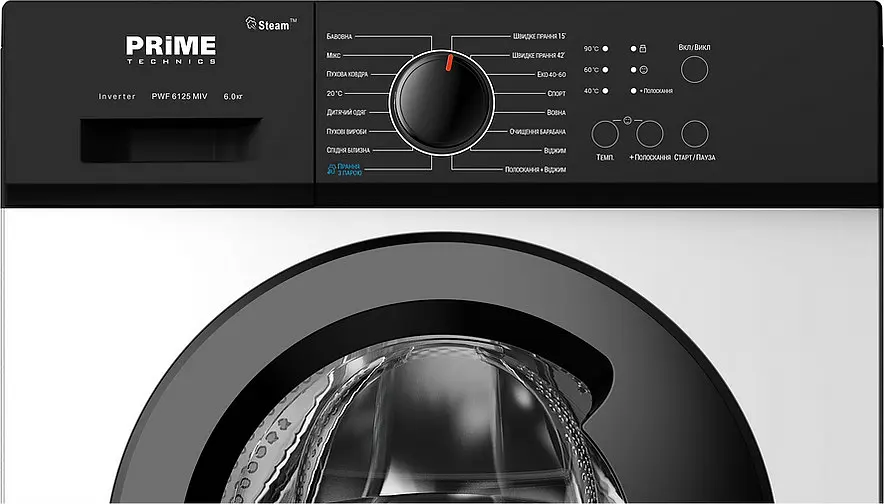The height and width of the screenshot is (504, 884).
Task: Click the indicator dot beside +Полоскання indicator label
Action: pos(634,91)
